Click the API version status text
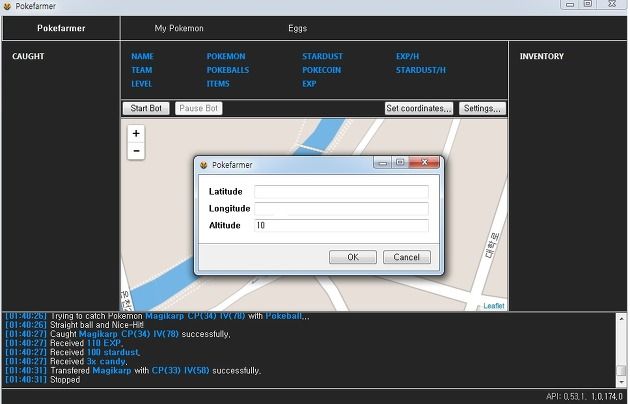 click(x=584, y=396)
